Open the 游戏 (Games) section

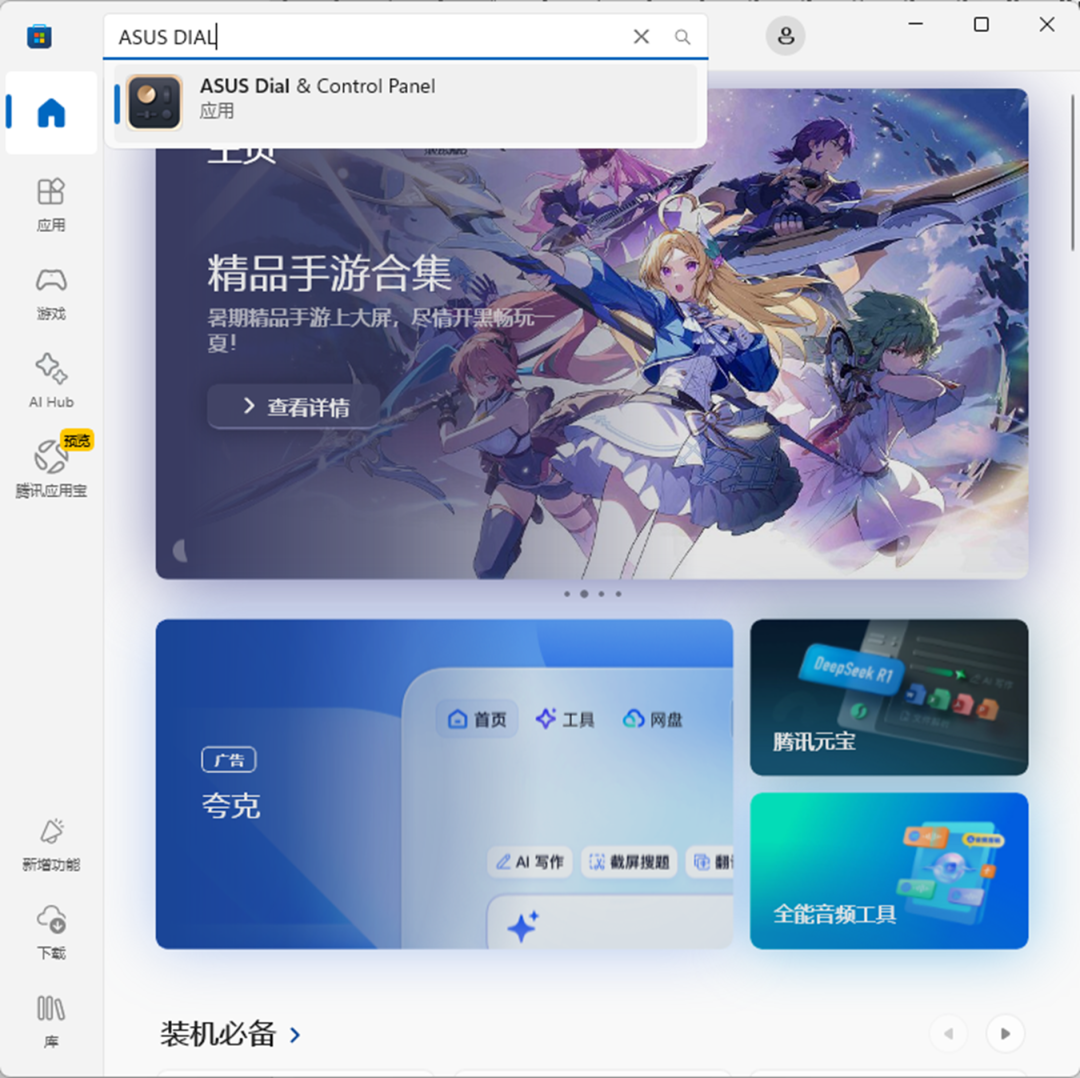click(51, 294)
